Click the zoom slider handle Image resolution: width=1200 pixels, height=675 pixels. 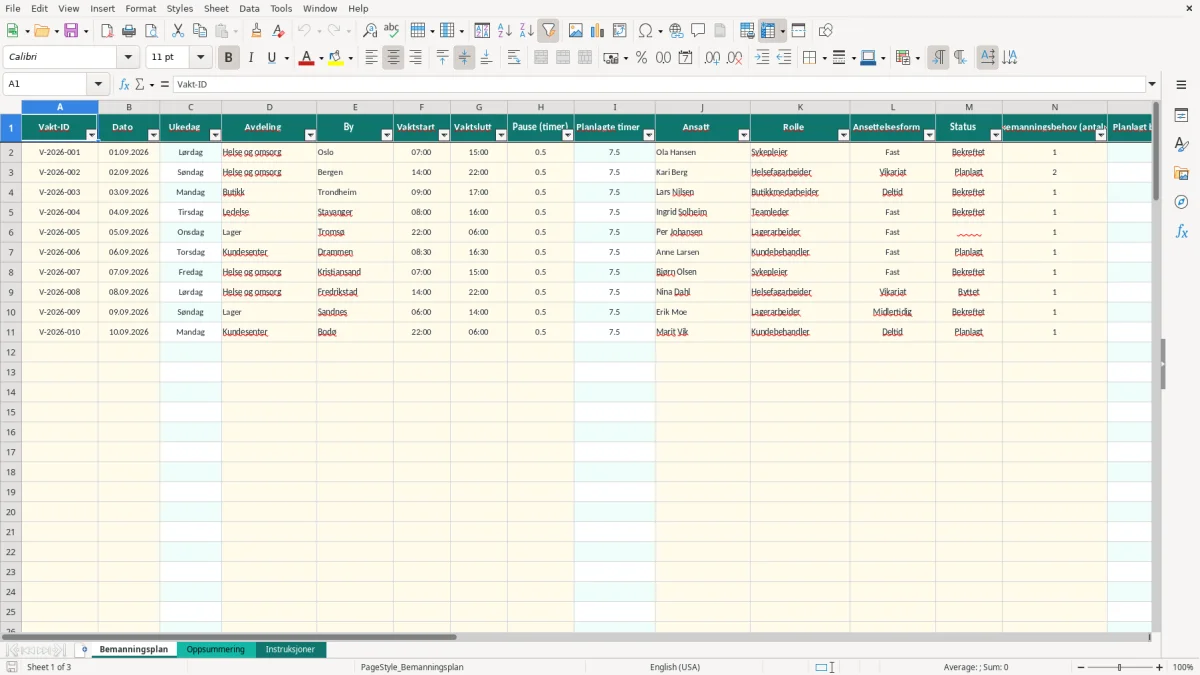coord(1120,667)
